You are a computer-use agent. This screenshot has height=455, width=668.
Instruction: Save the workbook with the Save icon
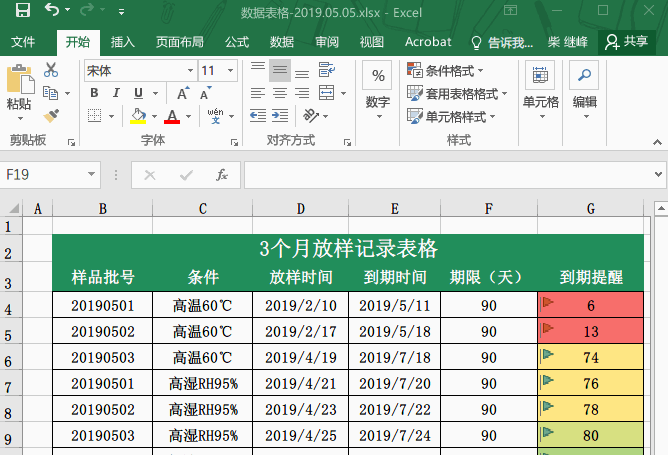(23, 10)
